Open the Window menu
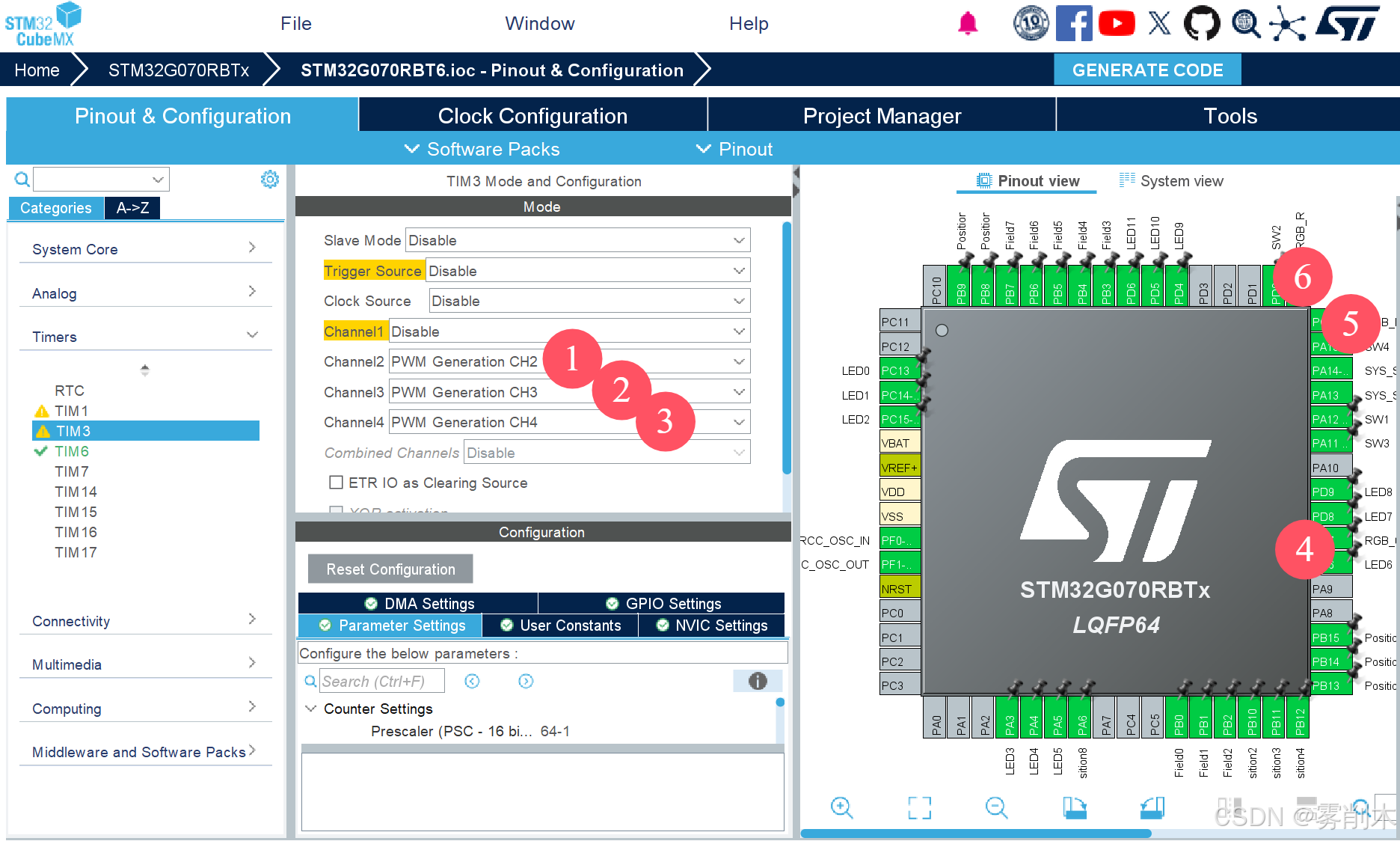1400x841 pixels. (540, 23)
